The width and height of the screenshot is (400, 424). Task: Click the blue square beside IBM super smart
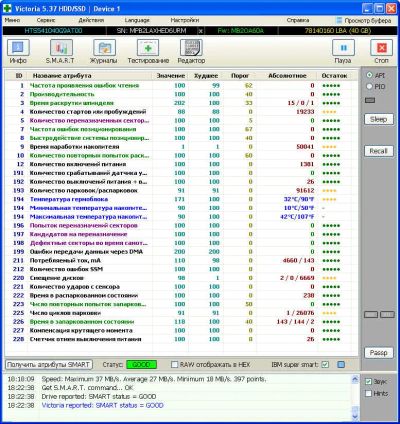click(341, 365)
